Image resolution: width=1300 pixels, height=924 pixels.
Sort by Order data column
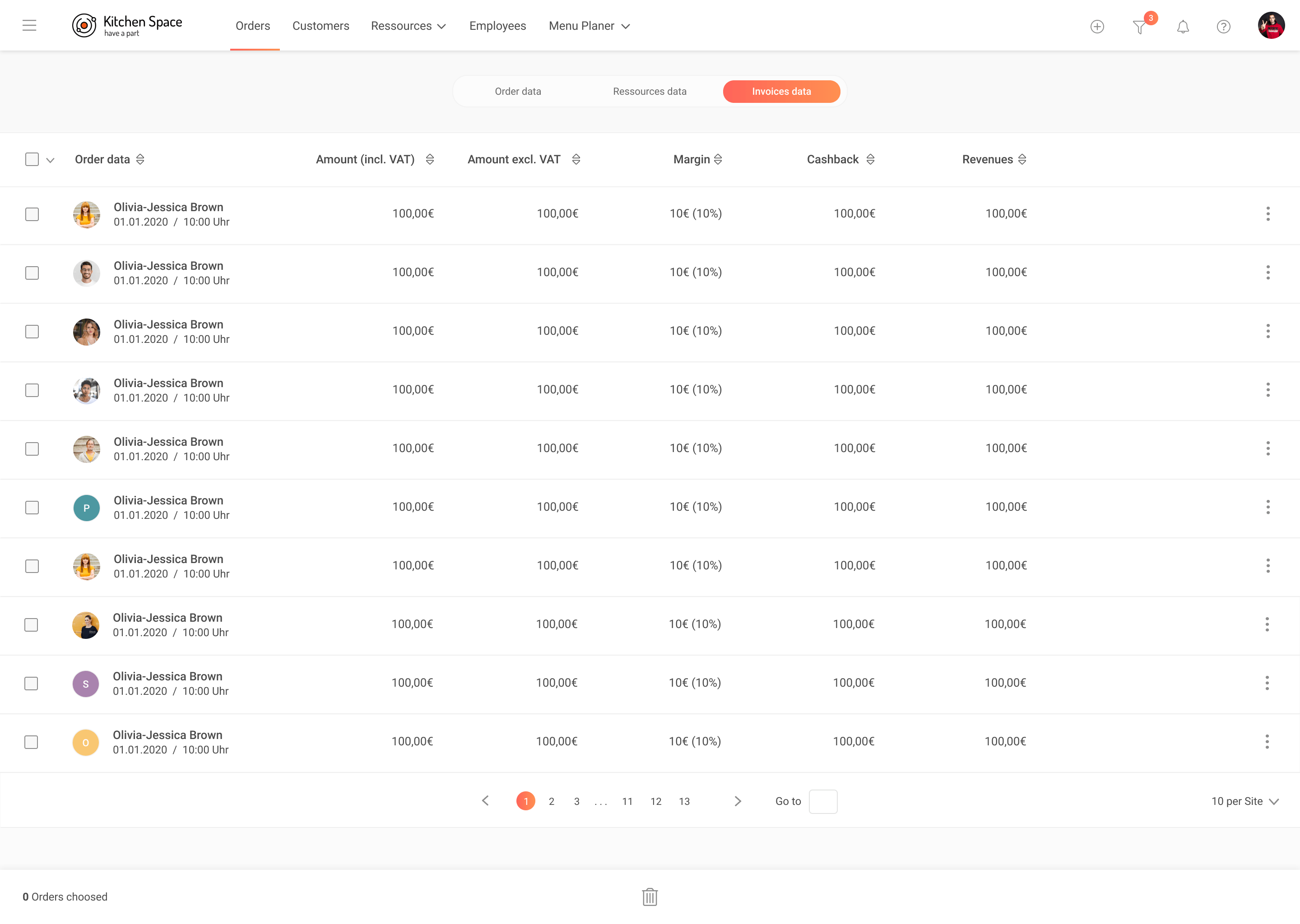[x=140, y=159]
